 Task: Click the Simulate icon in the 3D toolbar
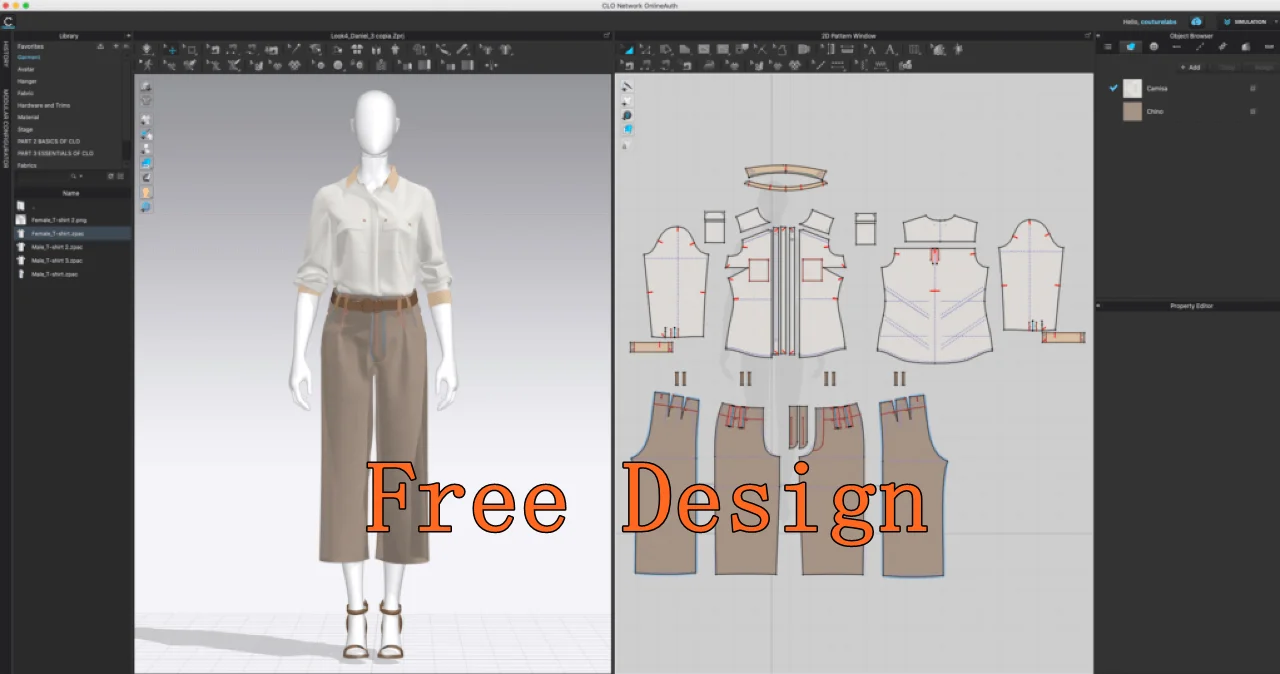[x=147, y=49]
